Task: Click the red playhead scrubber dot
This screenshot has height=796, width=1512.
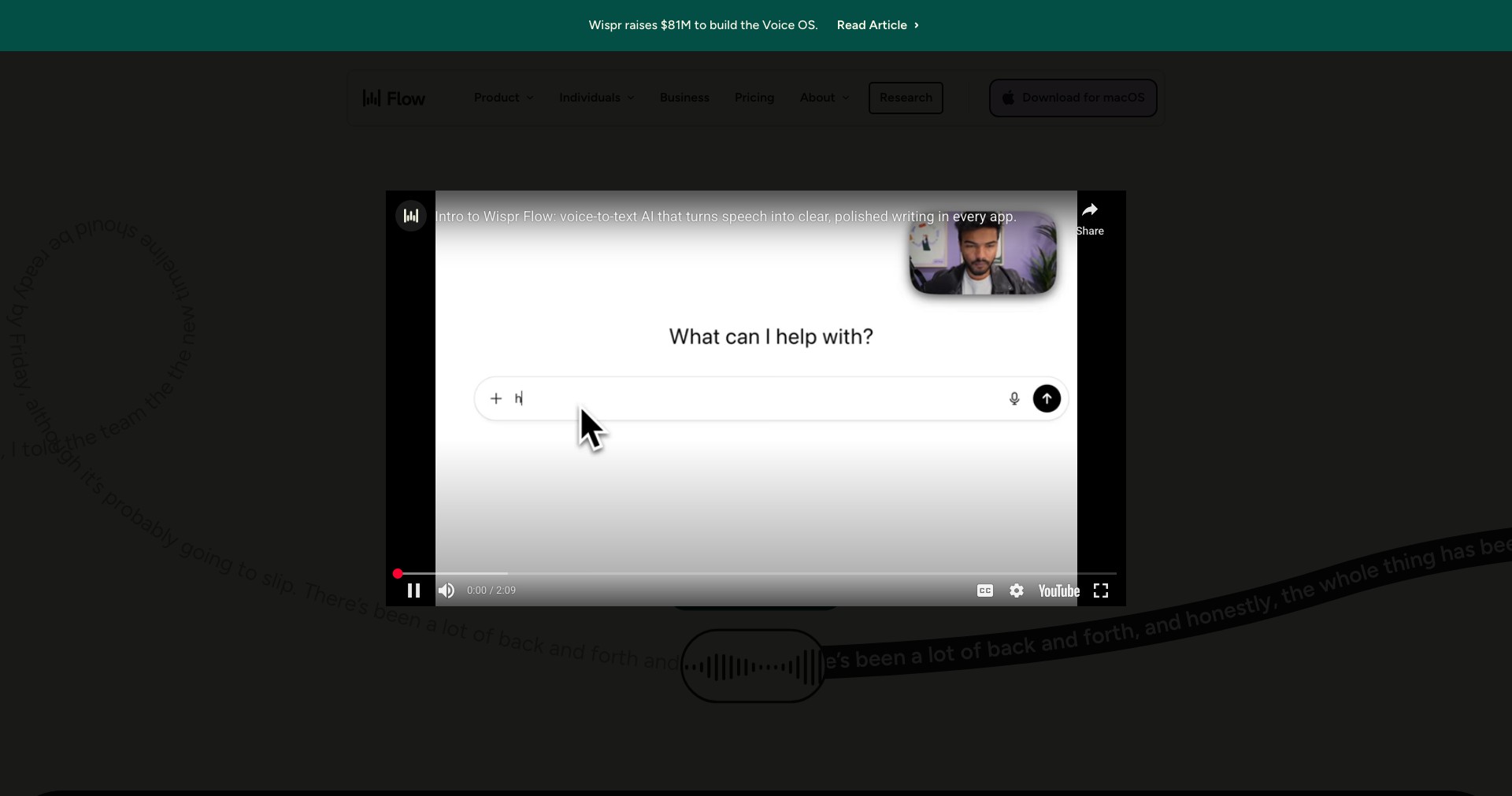Action: (x=398, y=573)
